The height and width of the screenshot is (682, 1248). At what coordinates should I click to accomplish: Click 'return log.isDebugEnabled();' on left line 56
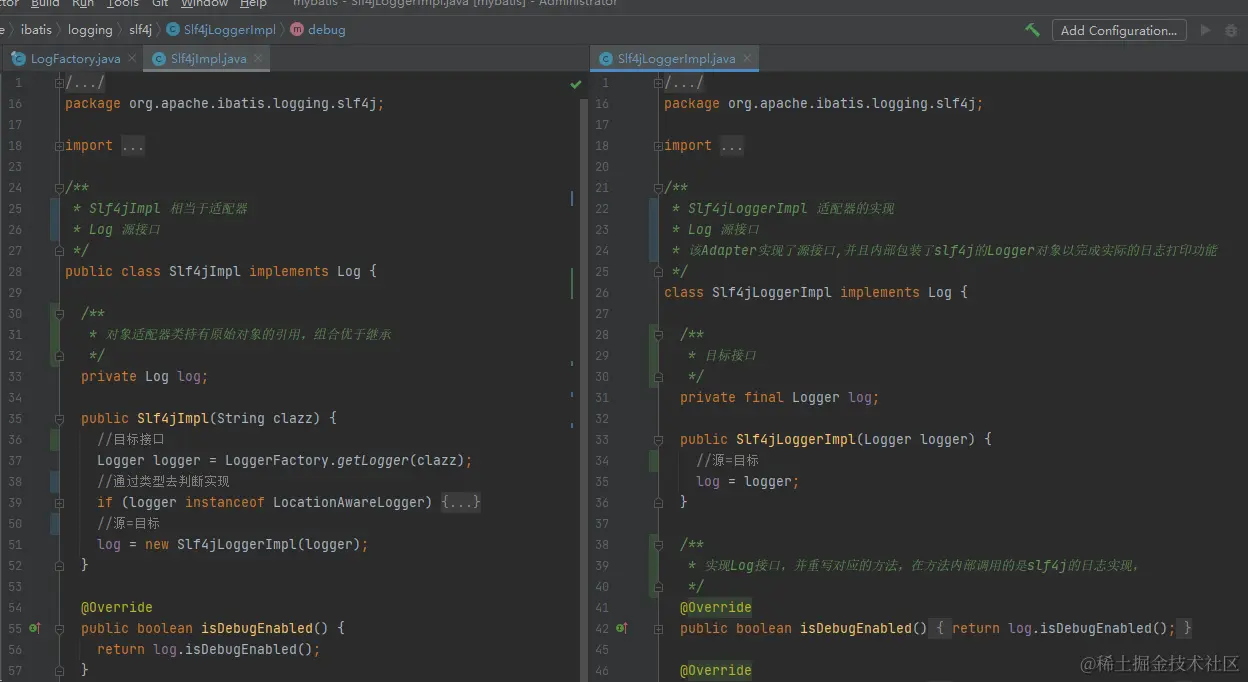pyautogui.click(x=209, y=649)
